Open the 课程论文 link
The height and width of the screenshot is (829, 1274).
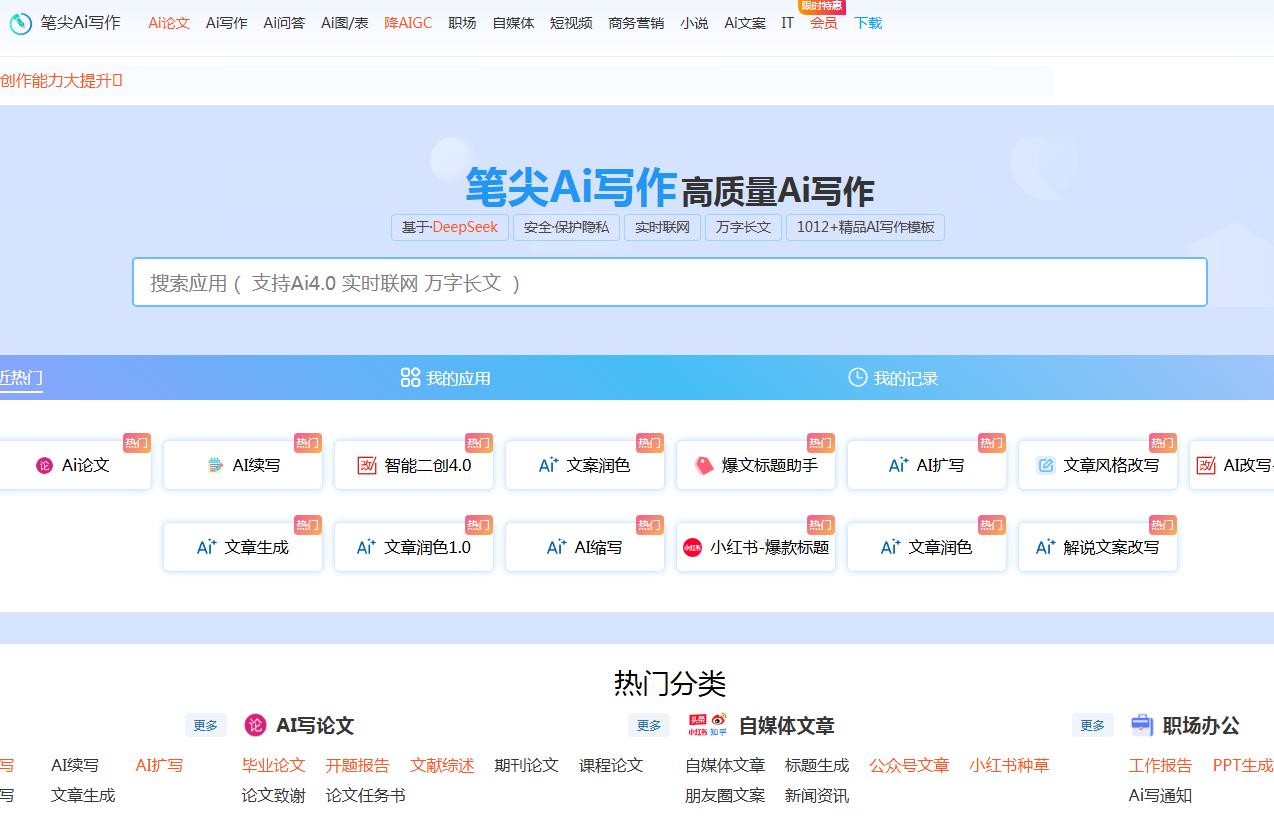point(611,765)
